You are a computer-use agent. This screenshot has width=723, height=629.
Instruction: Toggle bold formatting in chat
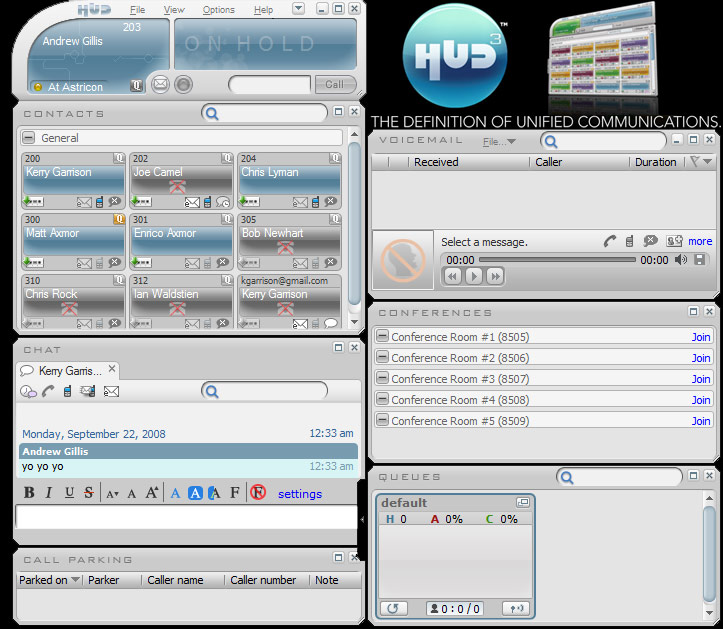click(x=29, y=493)
